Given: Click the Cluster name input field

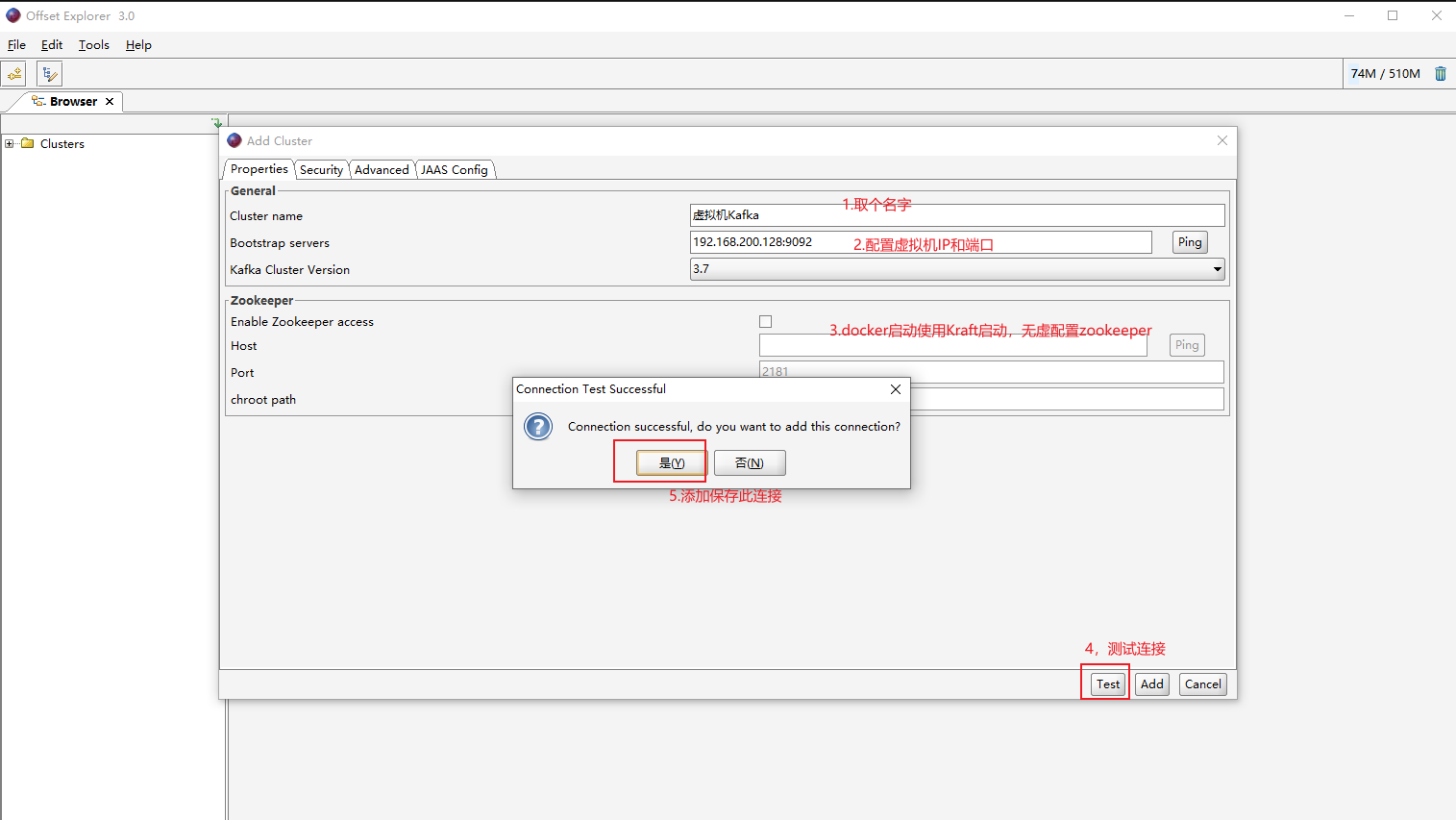Looking at the screenshot, I should (x=957, y=215).
